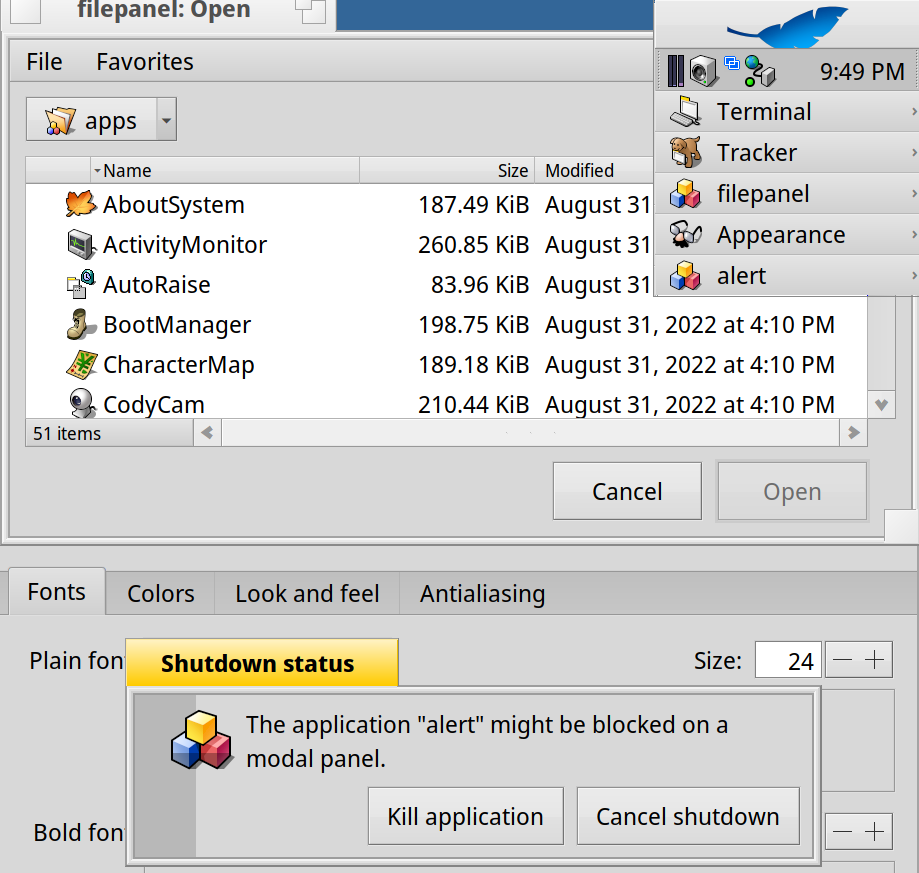919x873 pixels.
Task: Click the speaker volume tray icon
Action: [703, 71]
